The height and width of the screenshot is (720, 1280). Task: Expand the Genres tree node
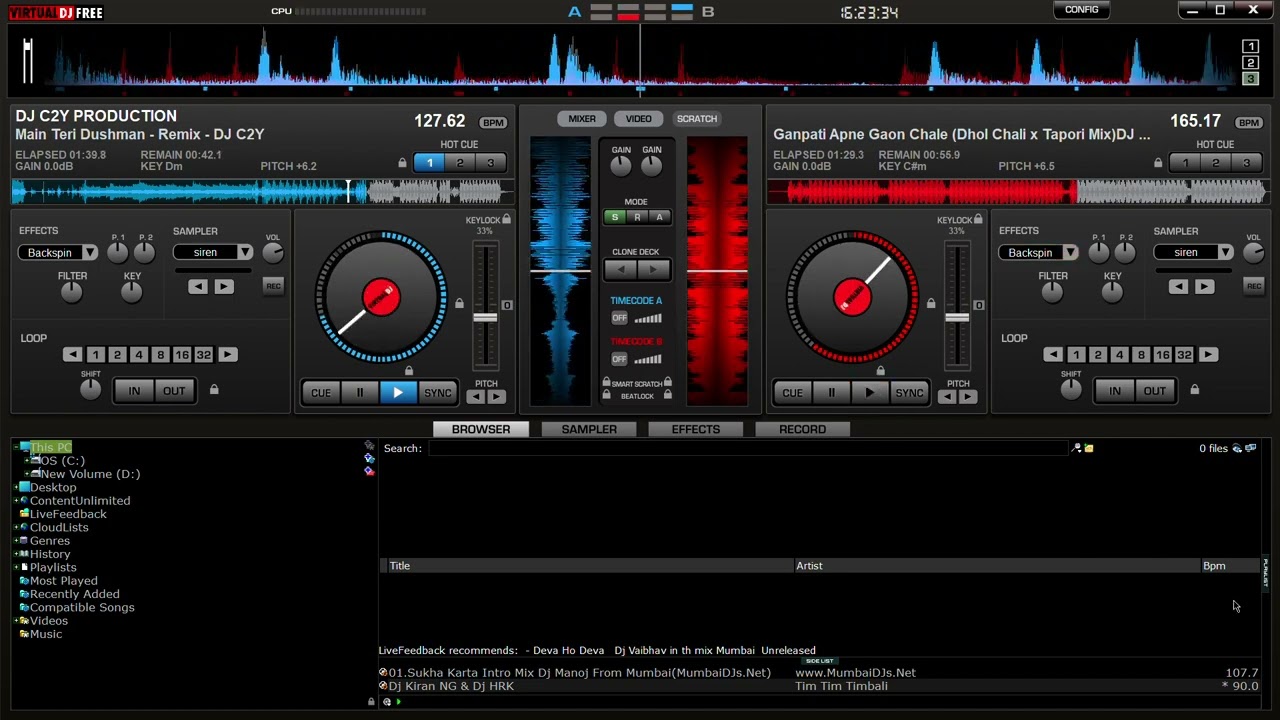[16, 541]
